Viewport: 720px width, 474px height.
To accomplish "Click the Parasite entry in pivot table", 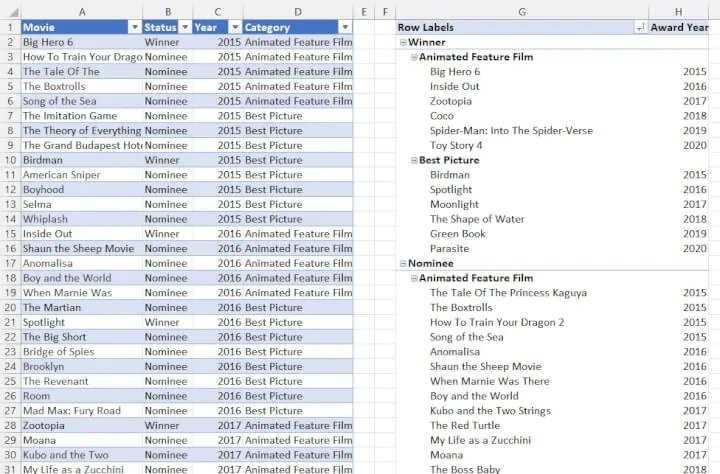I will (x=449, y=249).
